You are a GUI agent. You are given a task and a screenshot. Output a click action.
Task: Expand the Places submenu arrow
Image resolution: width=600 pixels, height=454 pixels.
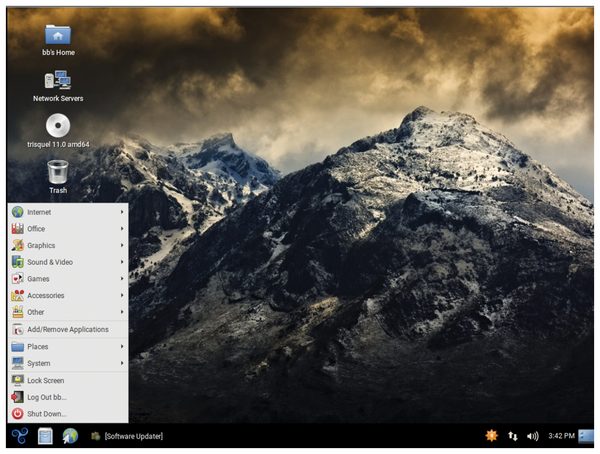[122, 346]
